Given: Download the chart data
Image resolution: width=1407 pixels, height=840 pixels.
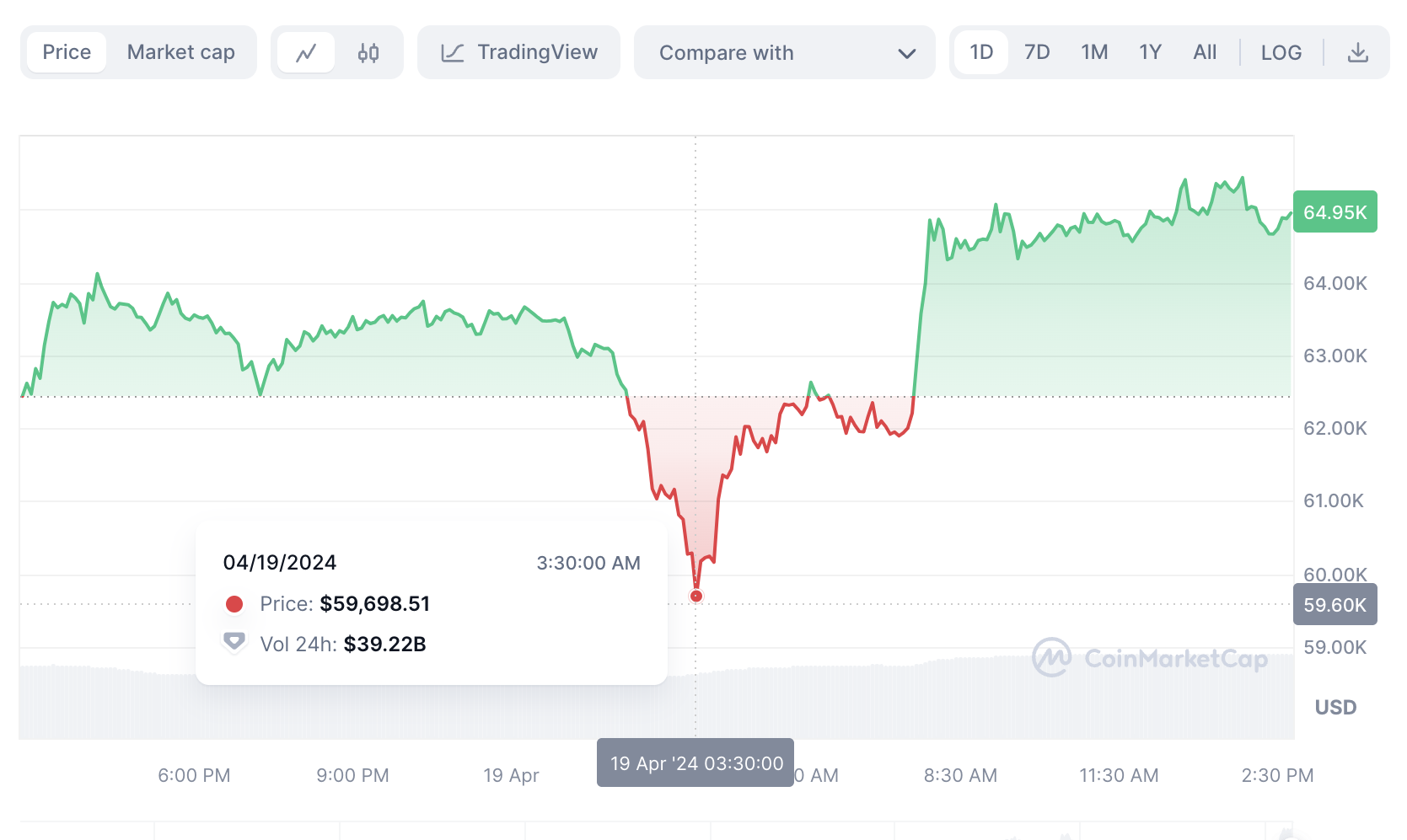Looking at the screenshot, I should tap(1358, 51).
